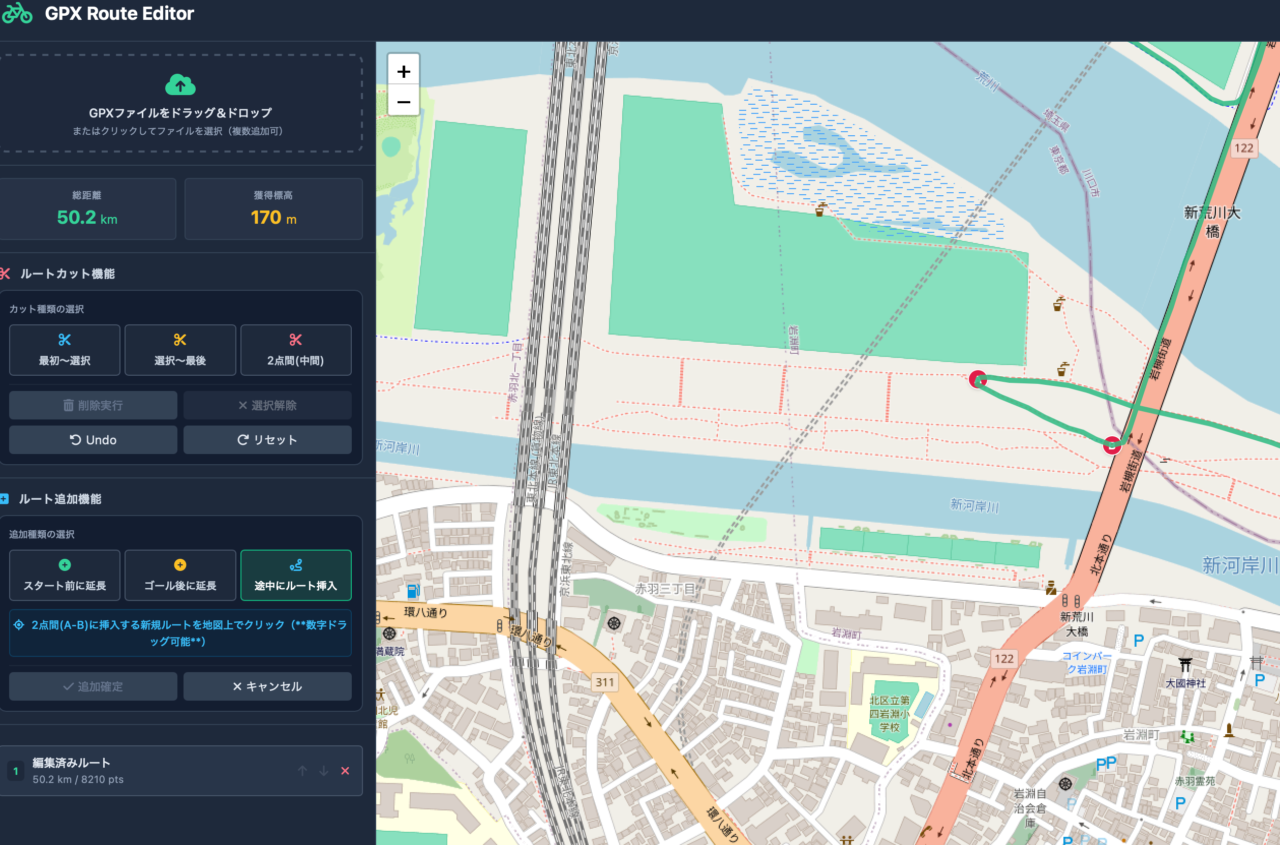Screen dimensions: 1280x845
Task: Zoom in the map with plus button
Action: click(403, 72)
